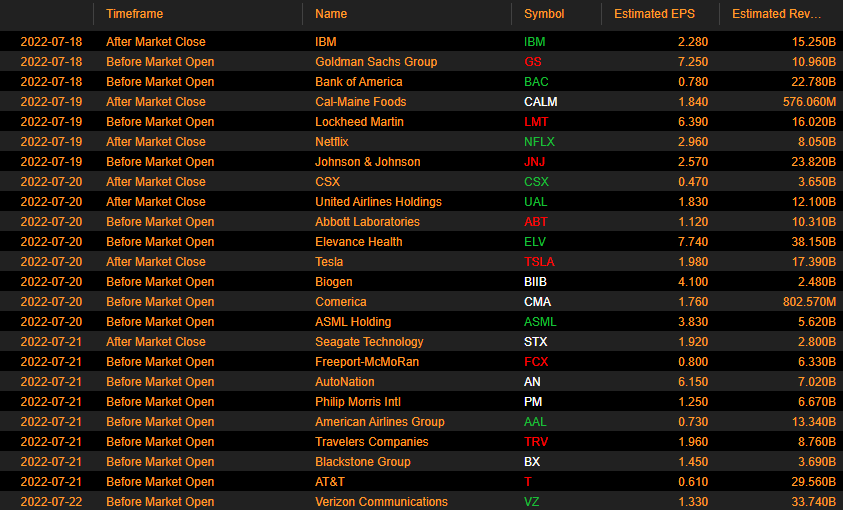Select the NFLX ticker symbol
This screenshot has height=510, width=843.
coord(539,142)
